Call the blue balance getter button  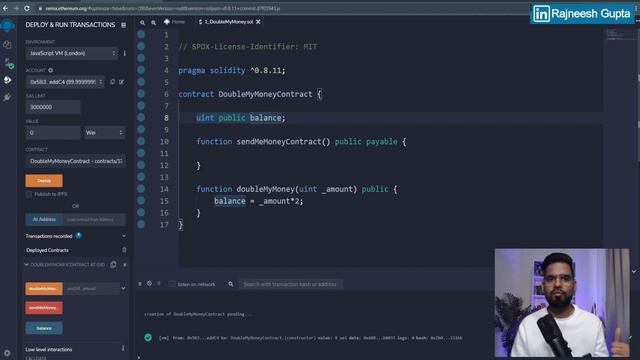[x=44, y=328]
